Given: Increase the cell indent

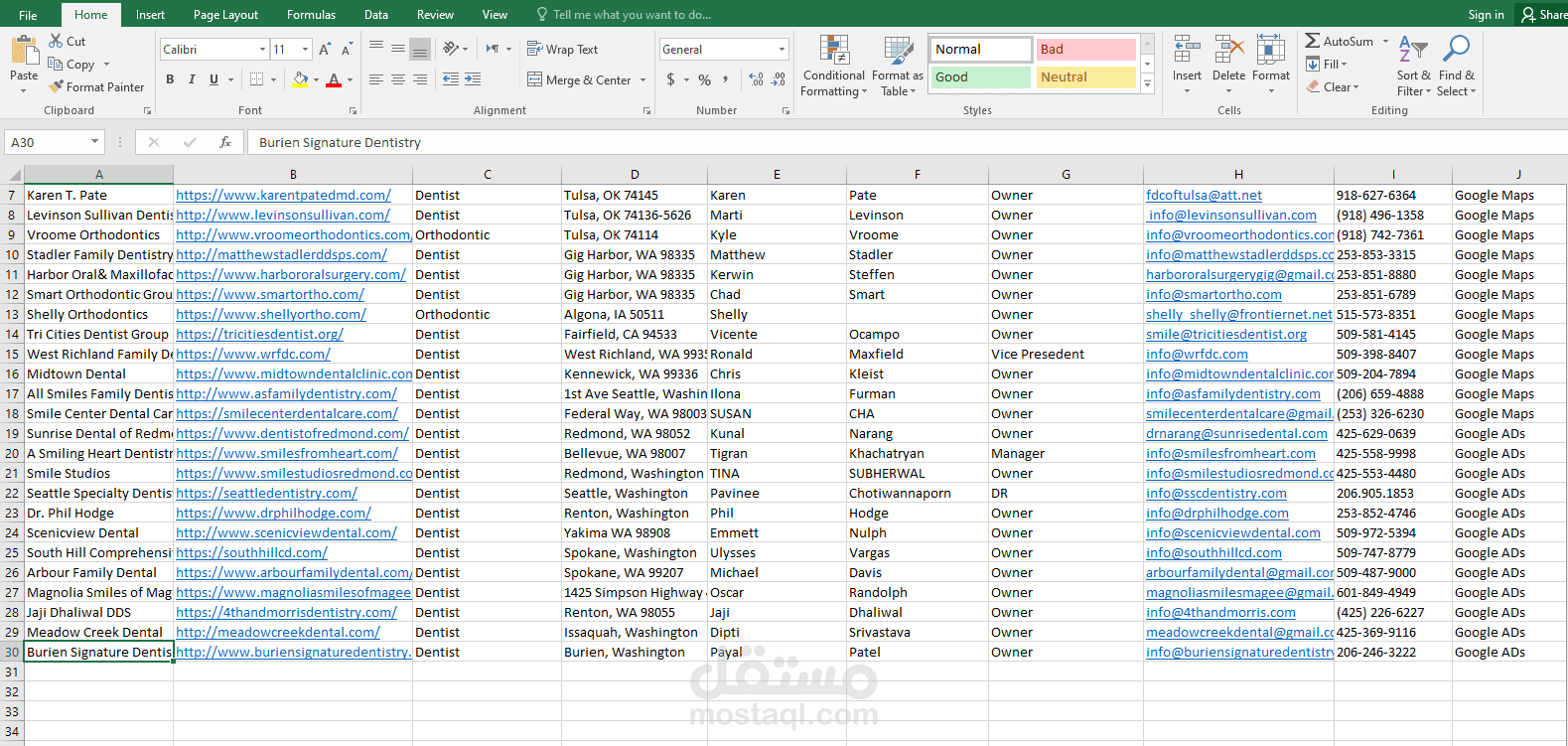Looking at the screenshot, I should pos(473,78).
